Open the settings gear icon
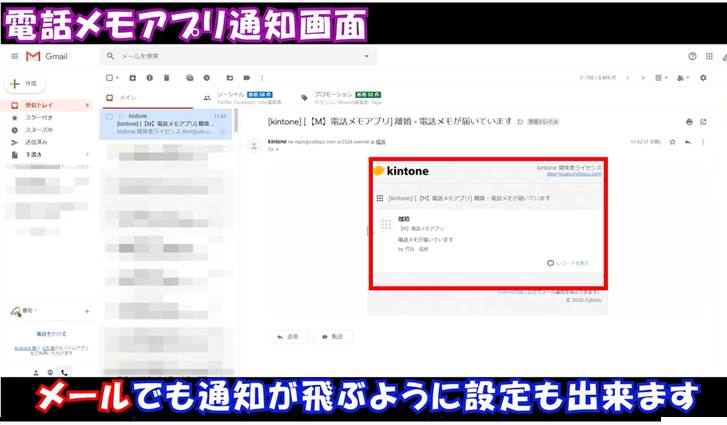The width and height of the screenshot is (727, 425). tap(703, 78)
